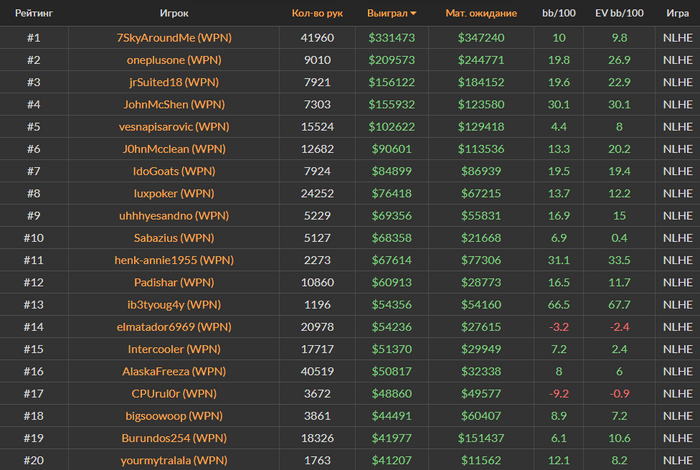View IdoGoats (WPN) player stats

[x=174, y=171]
